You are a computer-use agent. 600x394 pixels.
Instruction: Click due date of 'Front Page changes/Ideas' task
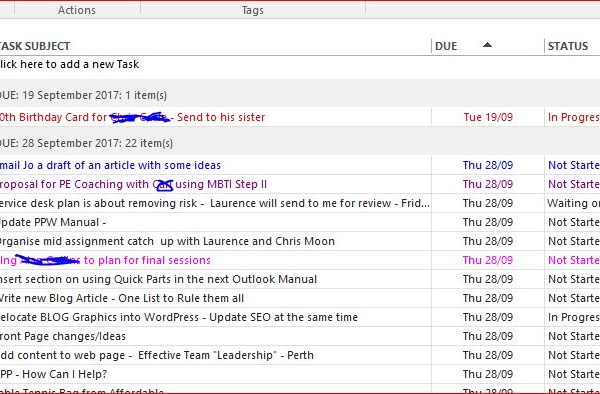[488, 336]
